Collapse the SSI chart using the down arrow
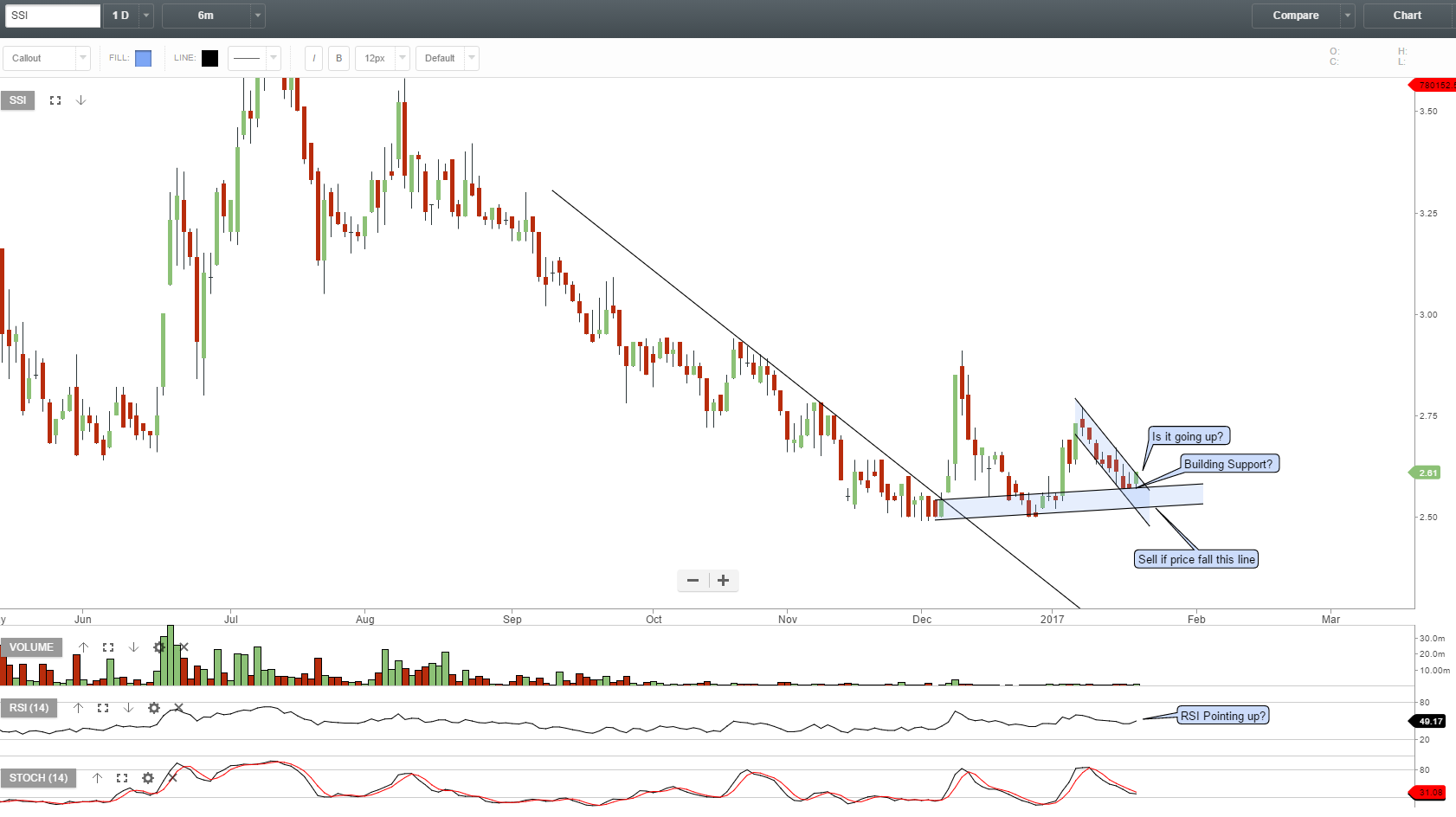This screenshot has height=817, width=1456. pos(81,100)
